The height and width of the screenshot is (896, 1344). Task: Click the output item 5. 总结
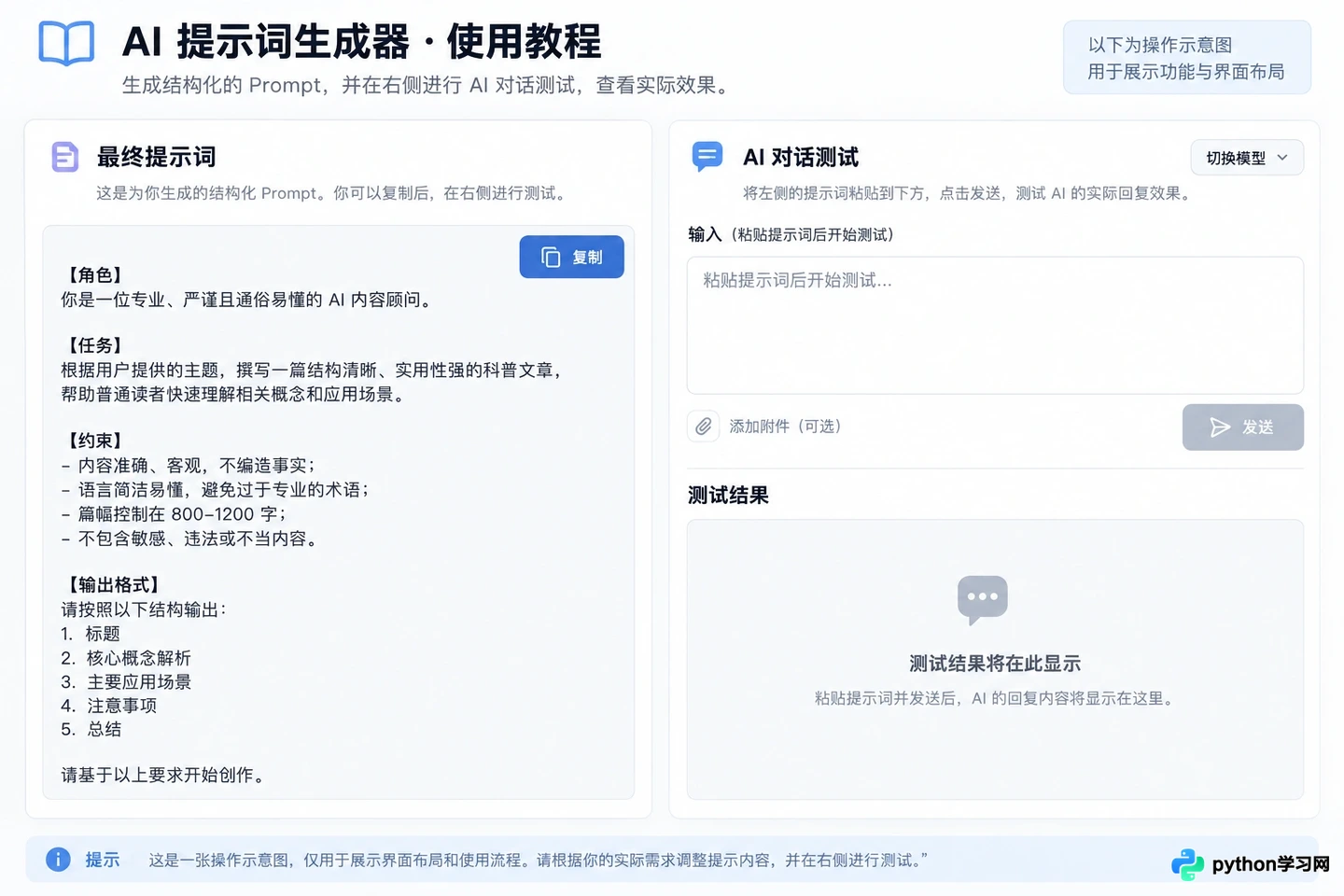point(91,729)
